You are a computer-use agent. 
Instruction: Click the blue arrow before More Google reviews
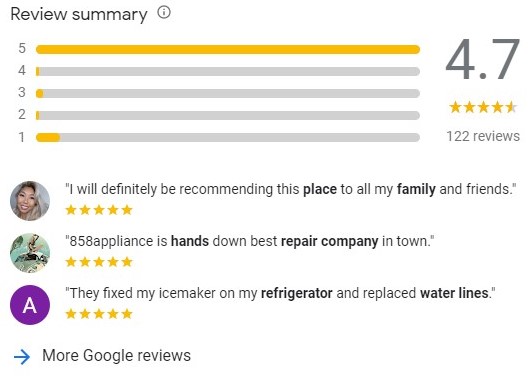(22, 356)
